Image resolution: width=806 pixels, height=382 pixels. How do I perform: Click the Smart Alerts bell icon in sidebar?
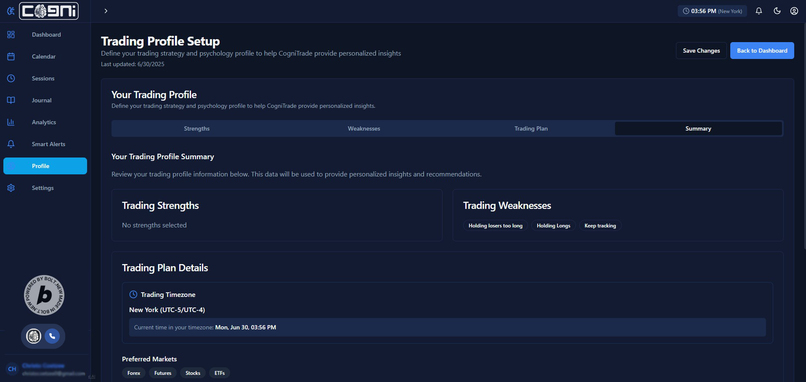(11, 144)
